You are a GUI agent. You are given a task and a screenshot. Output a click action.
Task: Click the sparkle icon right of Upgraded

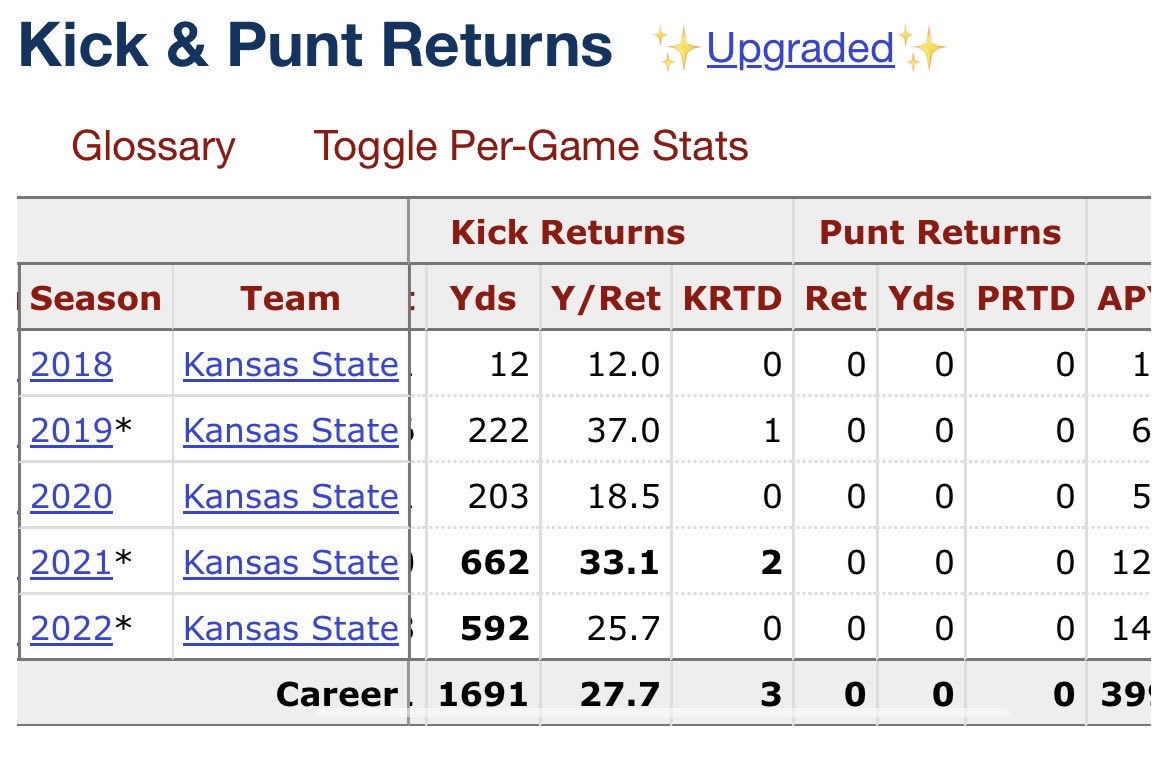coord(921,49)
